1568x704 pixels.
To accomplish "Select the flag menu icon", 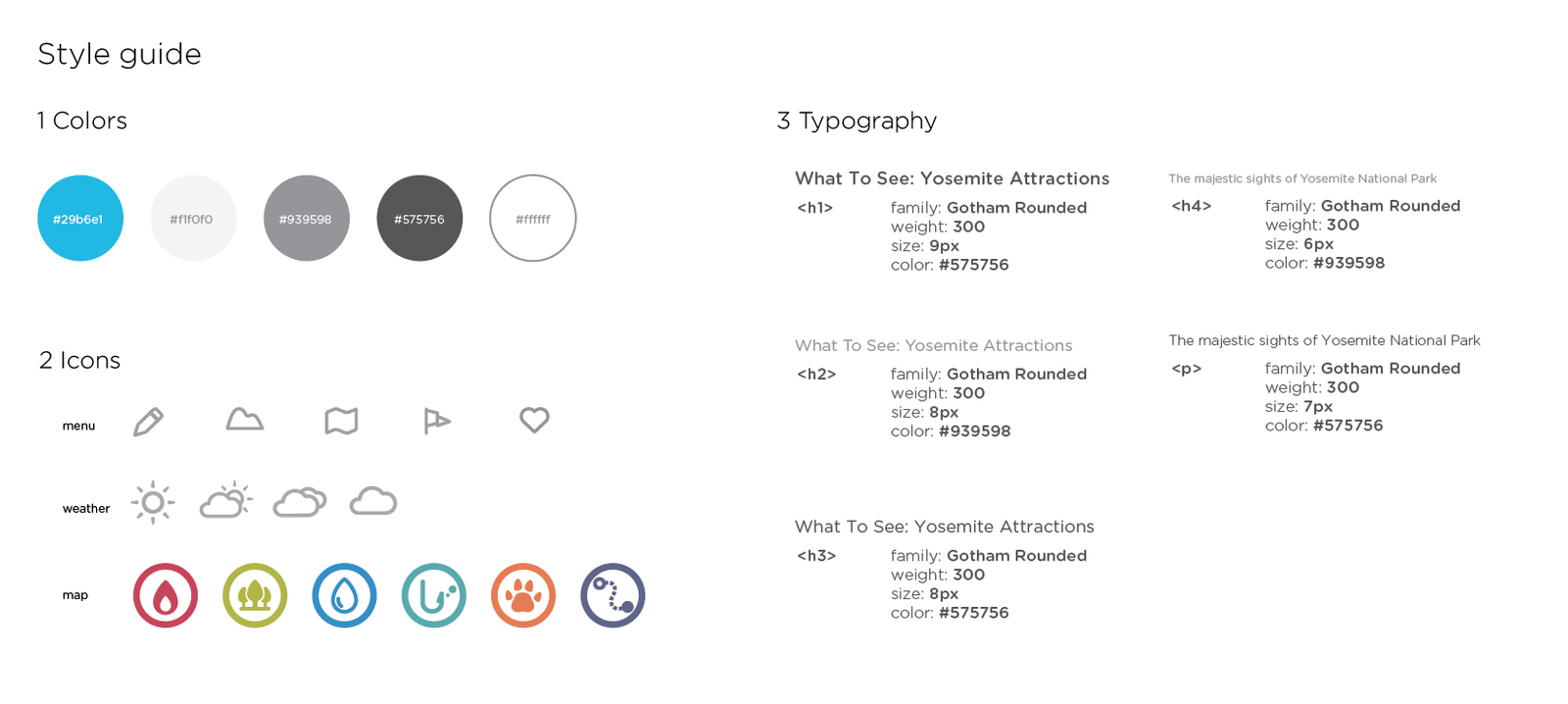I will pyautogui.click(x=436, y=421).
